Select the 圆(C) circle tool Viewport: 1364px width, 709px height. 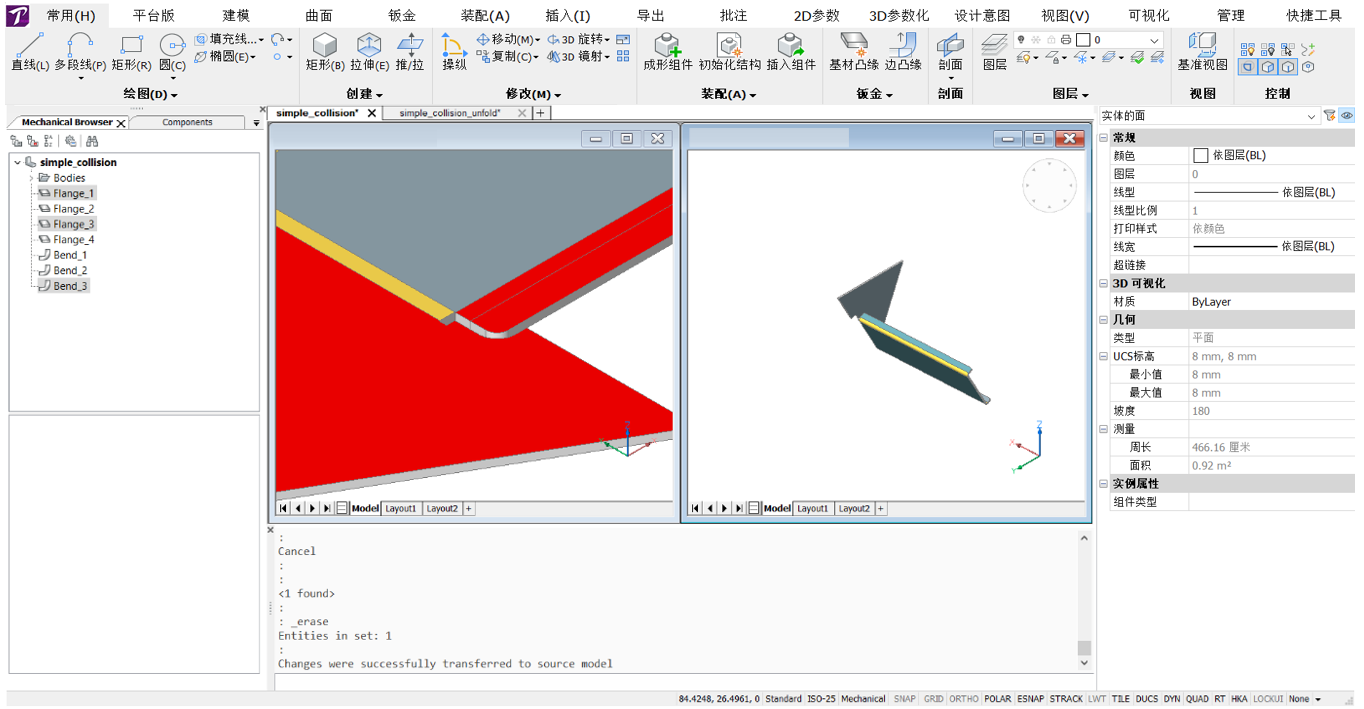(x=172, y=52)
